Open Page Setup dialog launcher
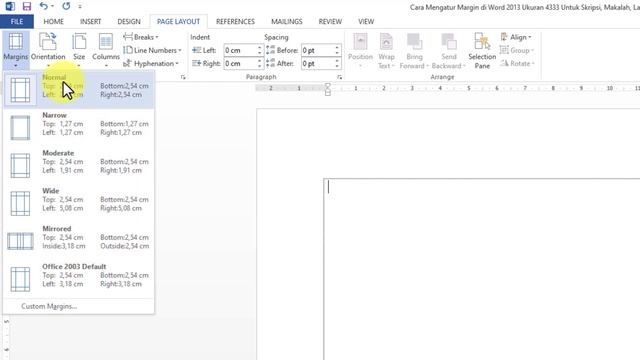Viewport: 640px width, 360px height. coord(183,77)
